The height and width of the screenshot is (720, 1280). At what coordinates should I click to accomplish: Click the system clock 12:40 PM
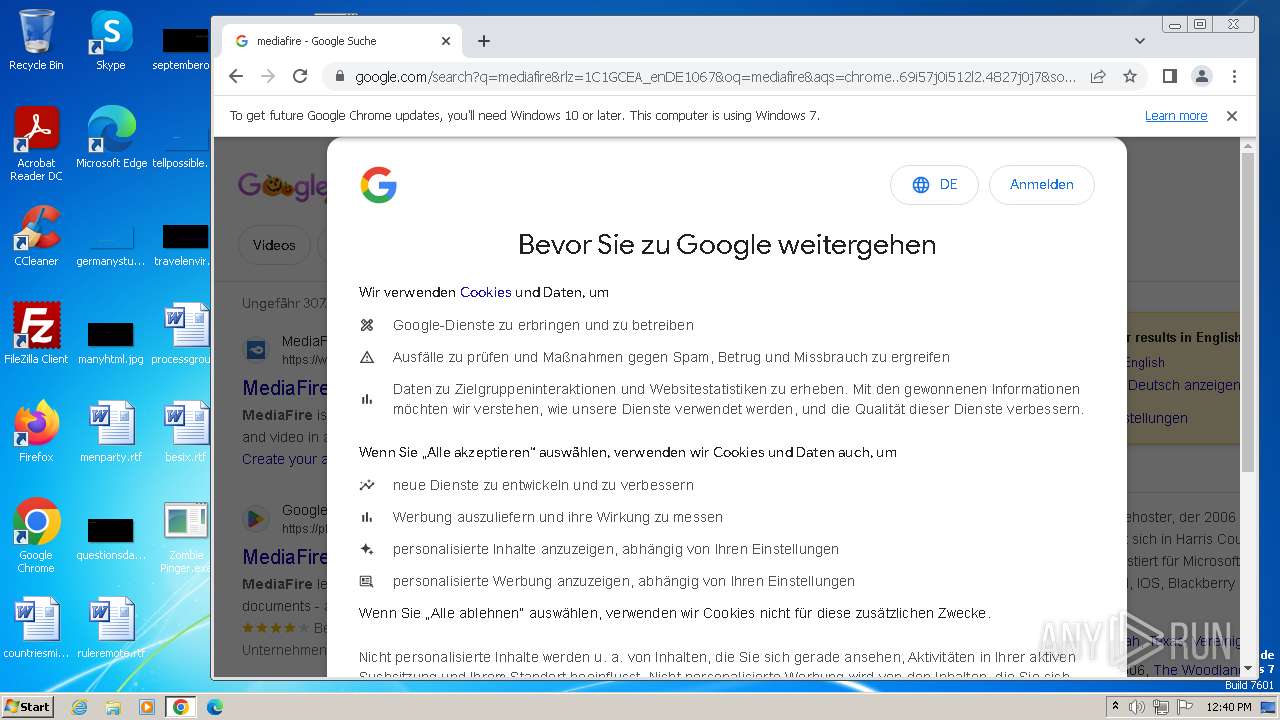[1229, 707]
